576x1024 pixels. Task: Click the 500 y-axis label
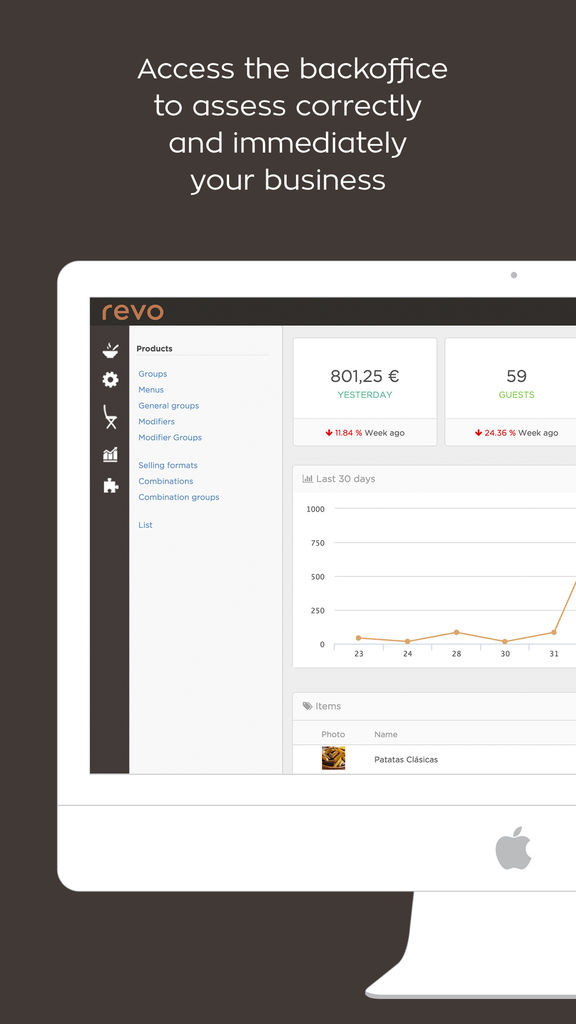click(317, 577)
